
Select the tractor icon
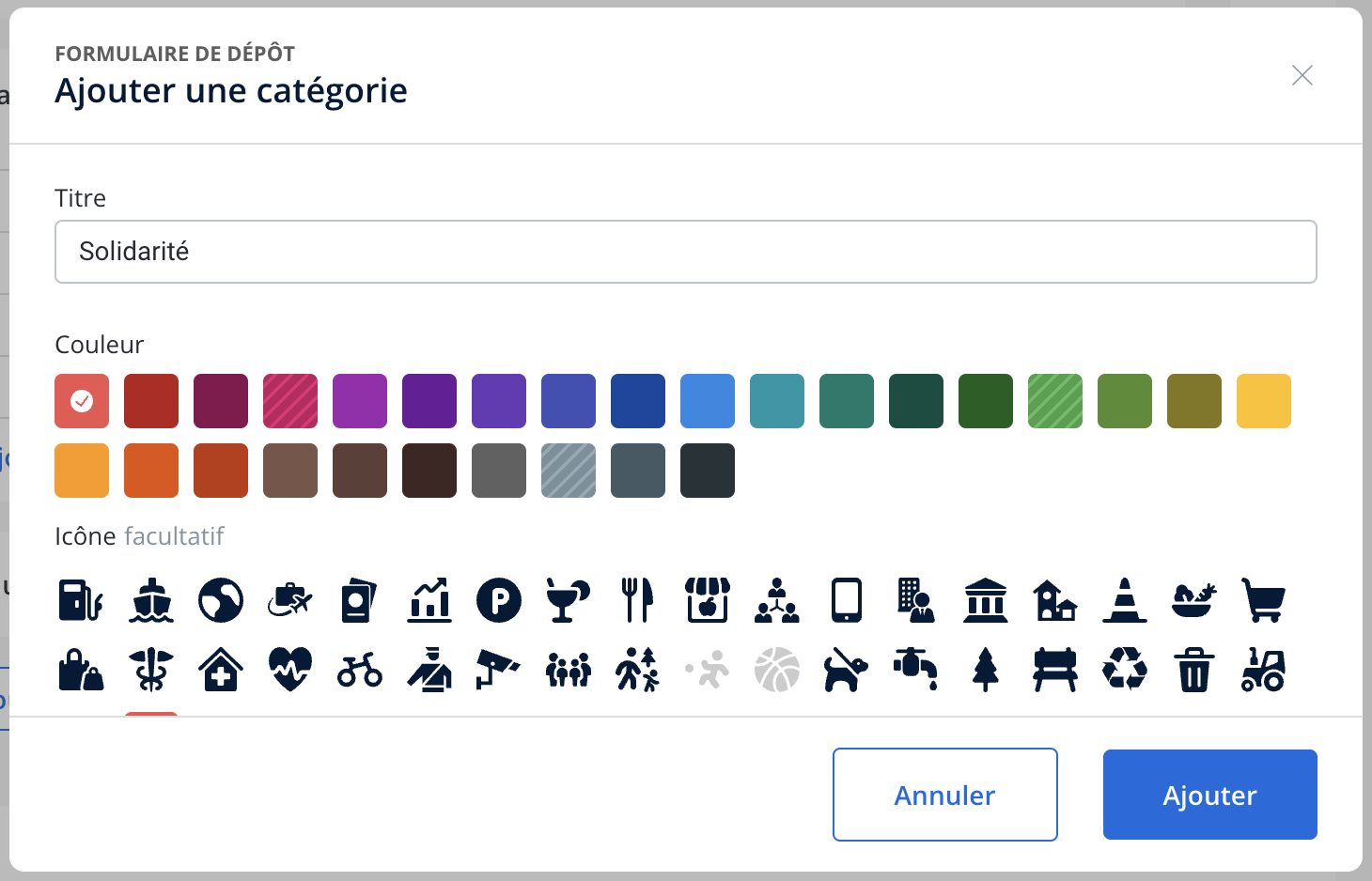[x=1264, y=670]
